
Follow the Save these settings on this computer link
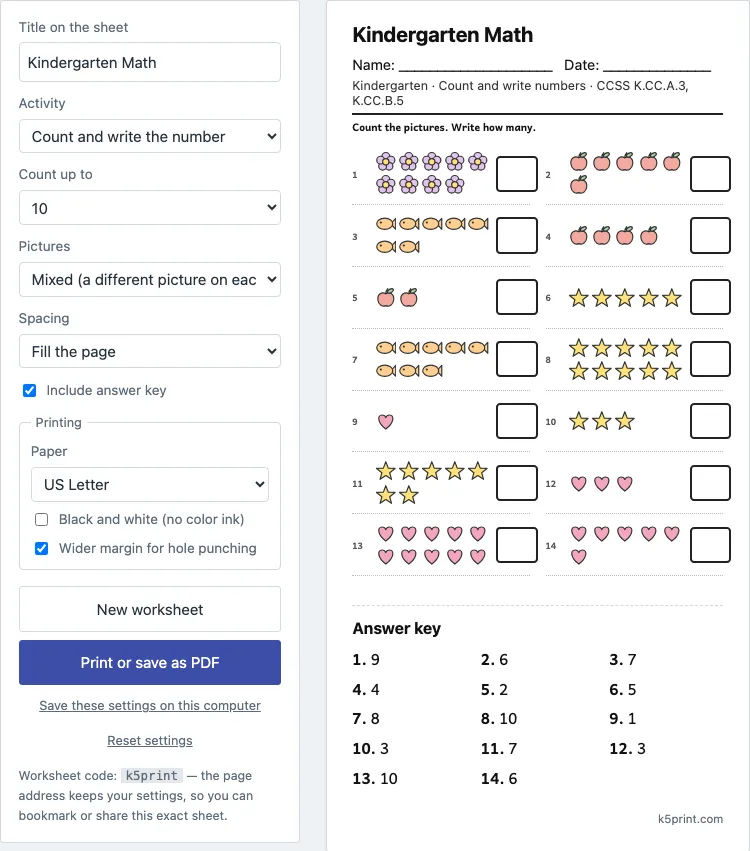click(x=150, y=706)
